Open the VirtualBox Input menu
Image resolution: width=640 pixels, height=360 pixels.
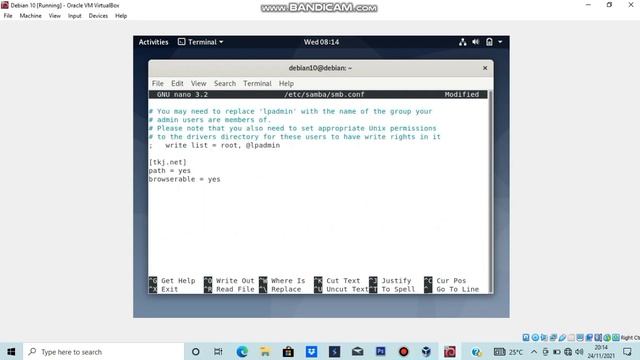[75, 16]
